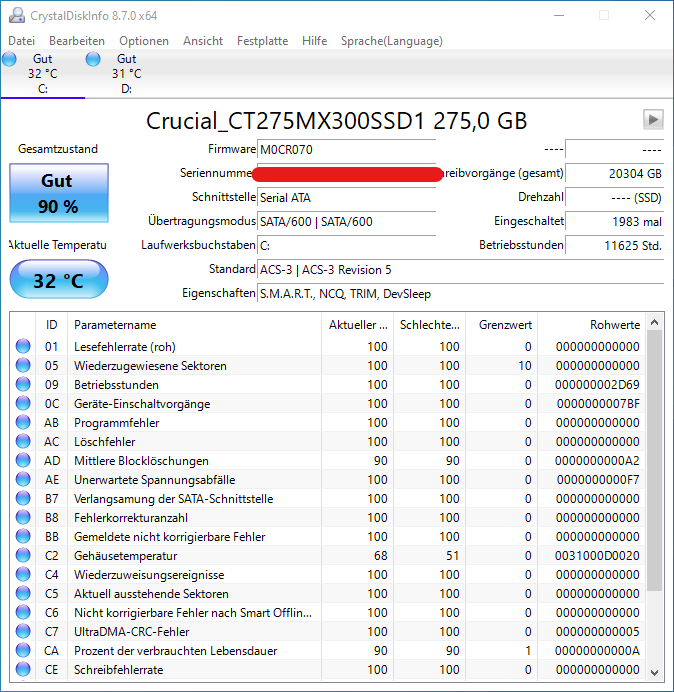This screenshot has height=692, width=674.
Task: Click status orb for Programmfehler row
Action: [x=23, y=422]
